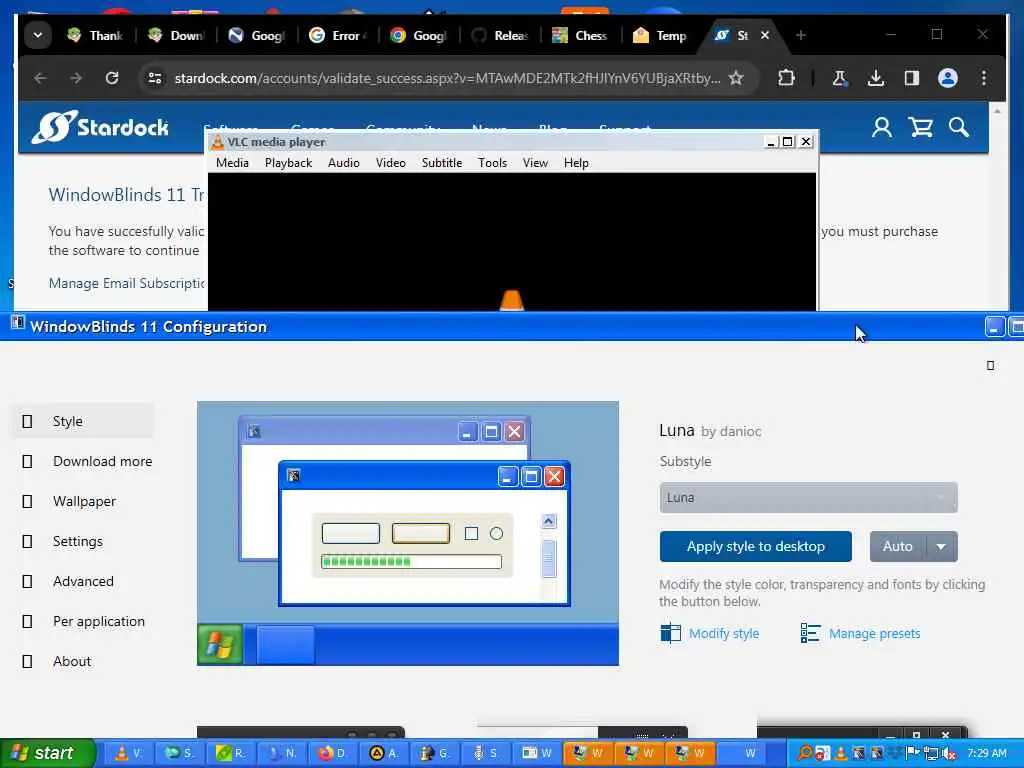Click Manage Email Subscriptions link

coord(127,283)
